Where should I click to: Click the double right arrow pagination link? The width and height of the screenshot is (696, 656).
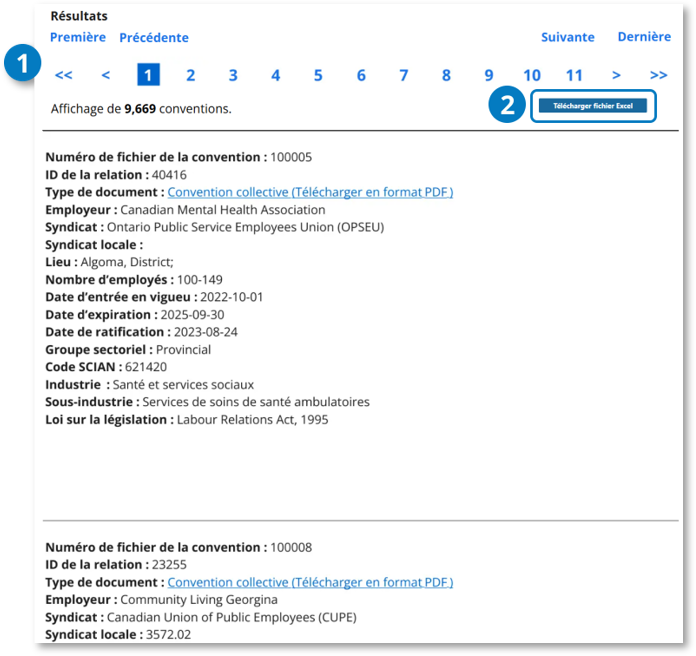pos(659,75)
